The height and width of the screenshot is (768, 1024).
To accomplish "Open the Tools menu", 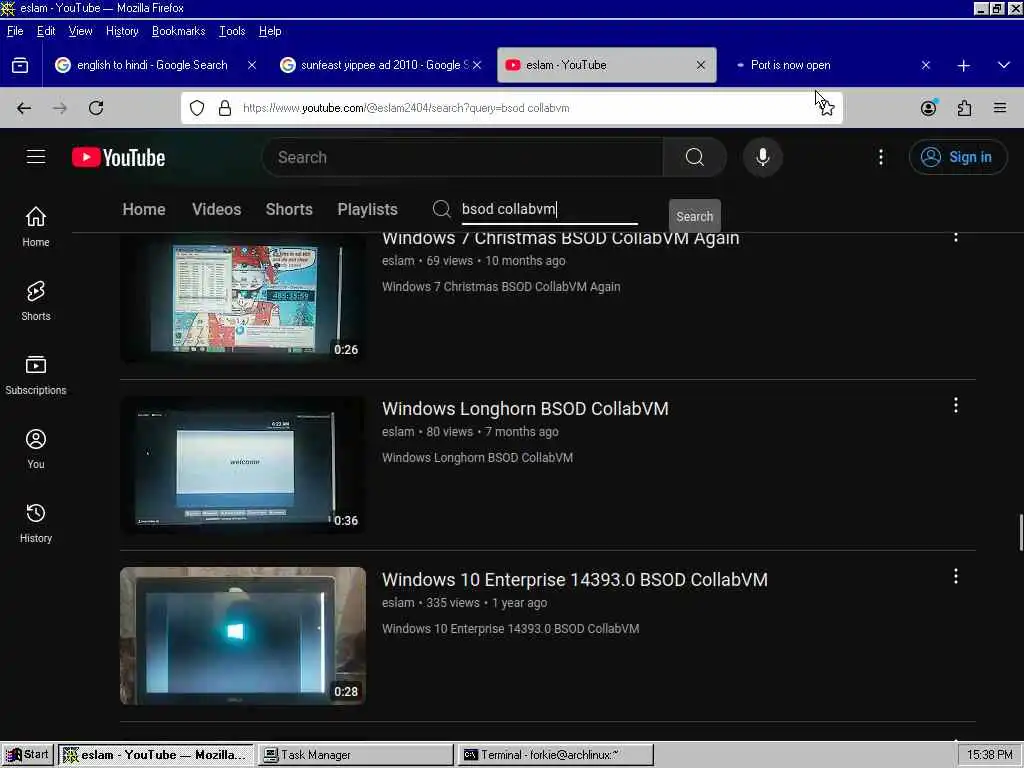I will [x=232, y=31].
